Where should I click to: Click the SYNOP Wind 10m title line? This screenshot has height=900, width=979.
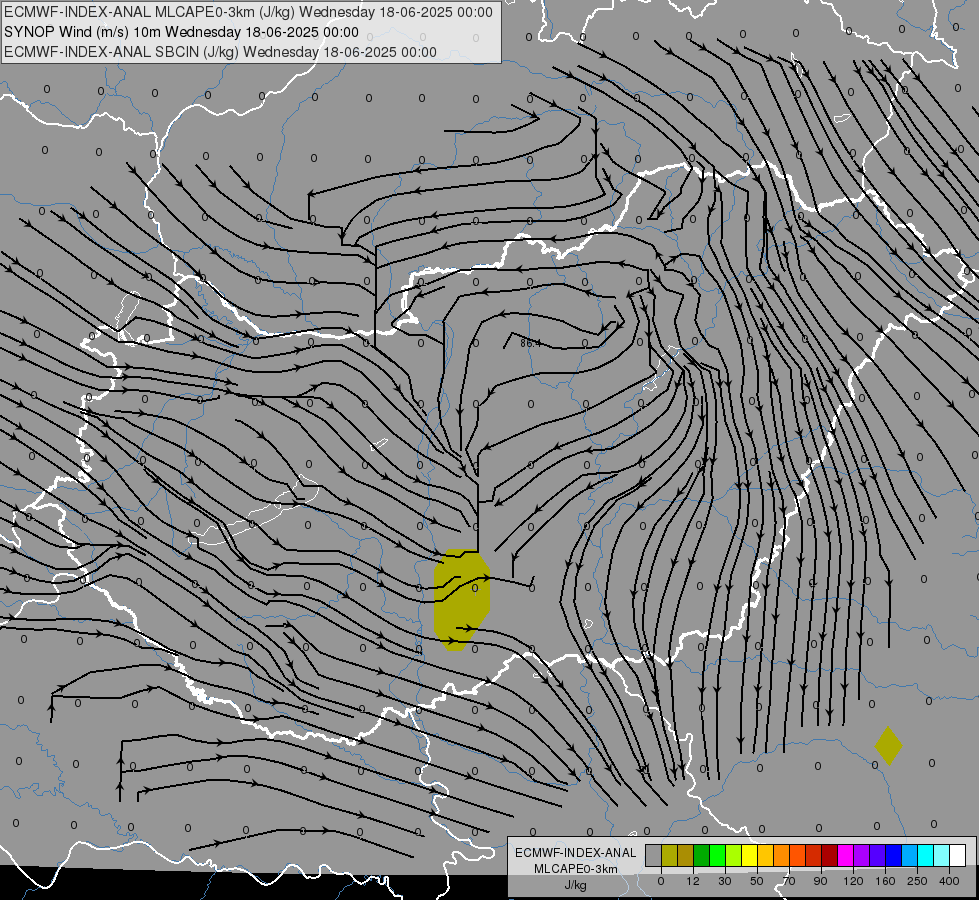[181, 32]
